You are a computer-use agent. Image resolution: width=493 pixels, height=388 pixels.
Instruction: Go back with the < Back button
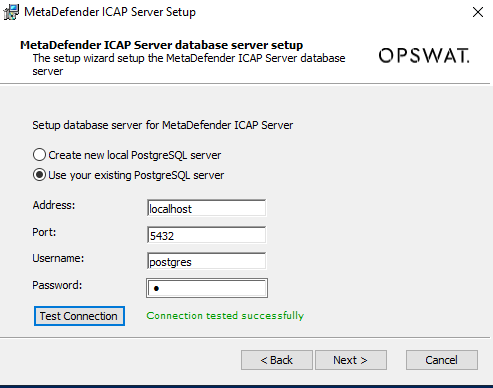coord(277,360)
